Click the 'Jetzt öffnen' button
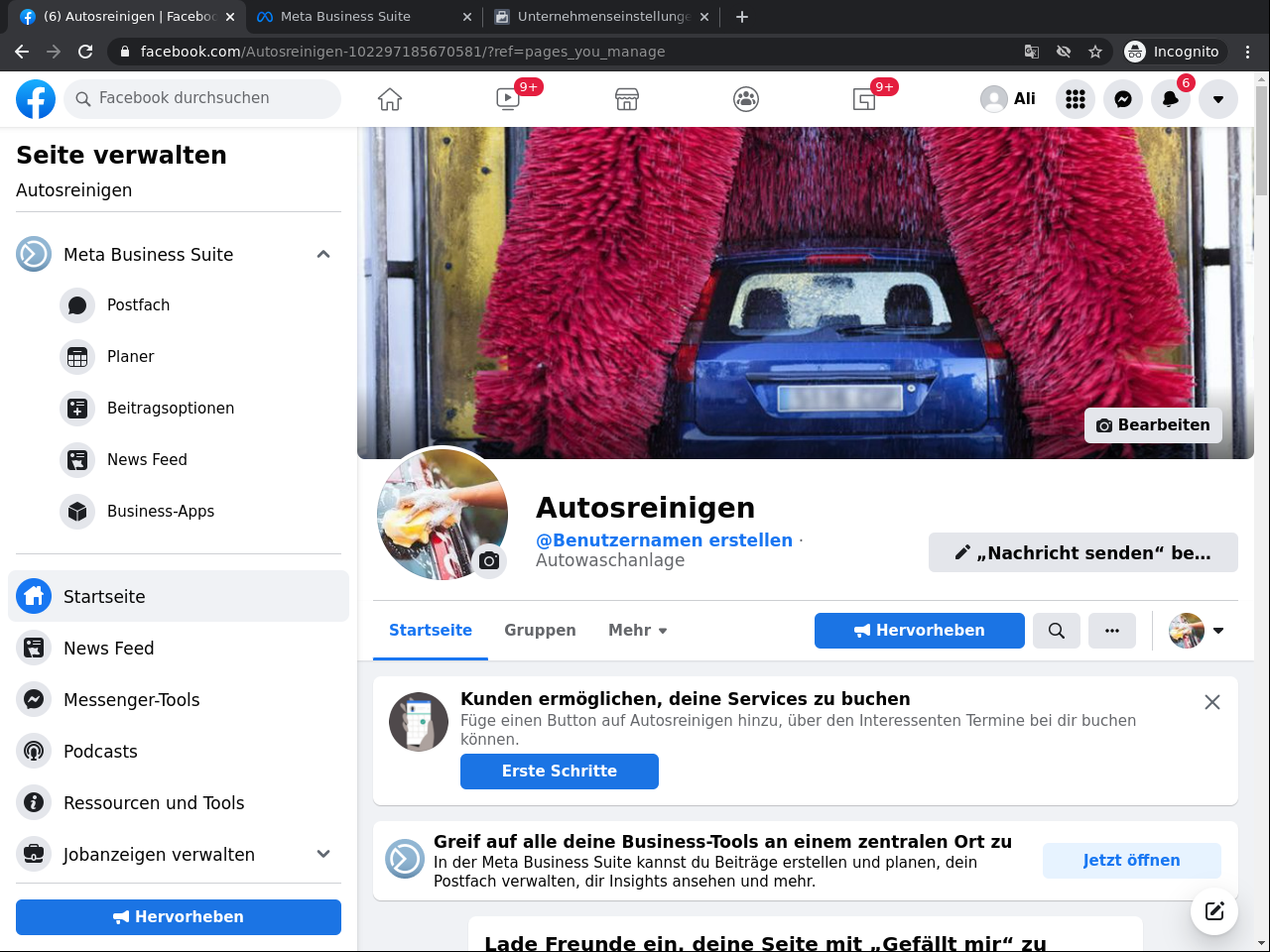1270x952 pixels. pyautogui.click(x=1132, y=861)
